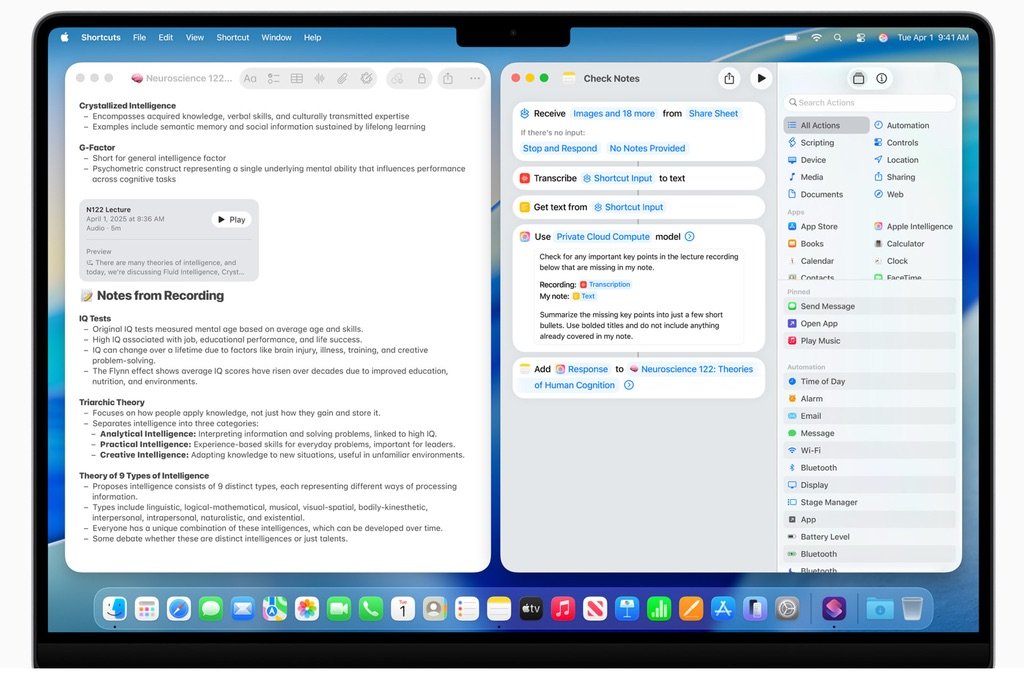This screenshot has width=1024, height=680.
Task: Expand the Private Cloud Compute model details chevron
Action: pos(689,236)
